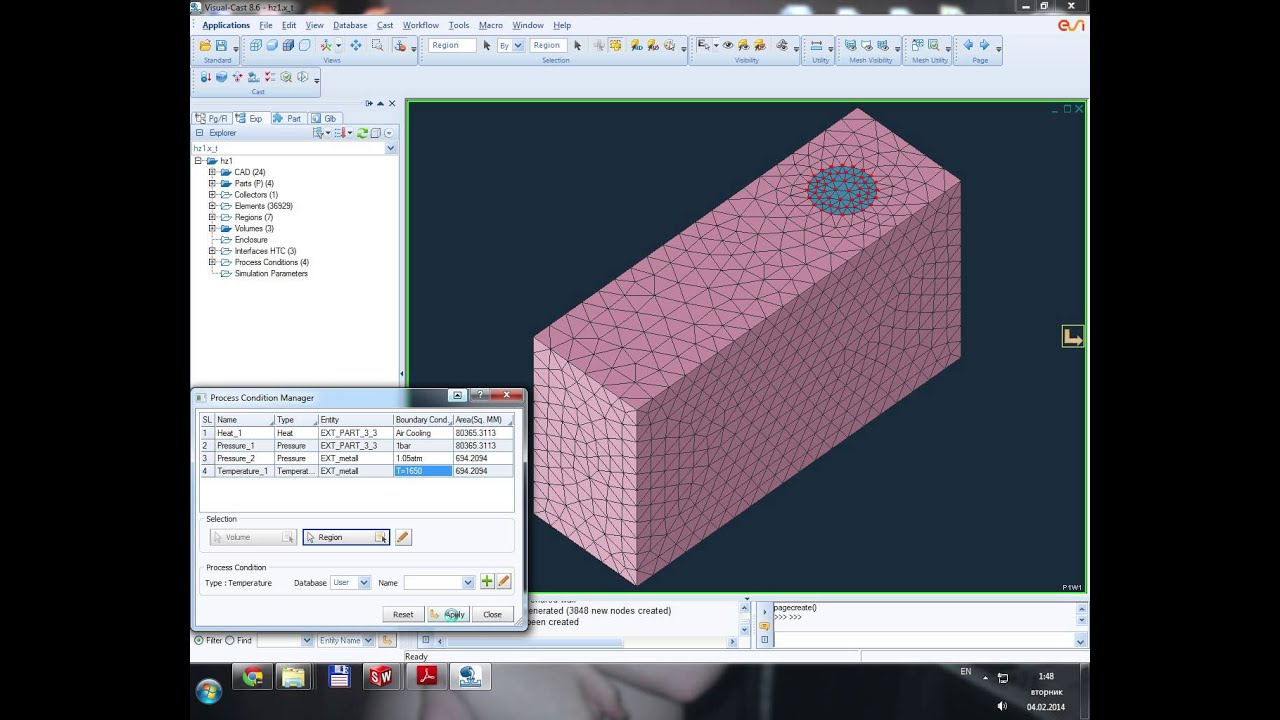Click the Simulation Parameters tree item

pos(271,273)
